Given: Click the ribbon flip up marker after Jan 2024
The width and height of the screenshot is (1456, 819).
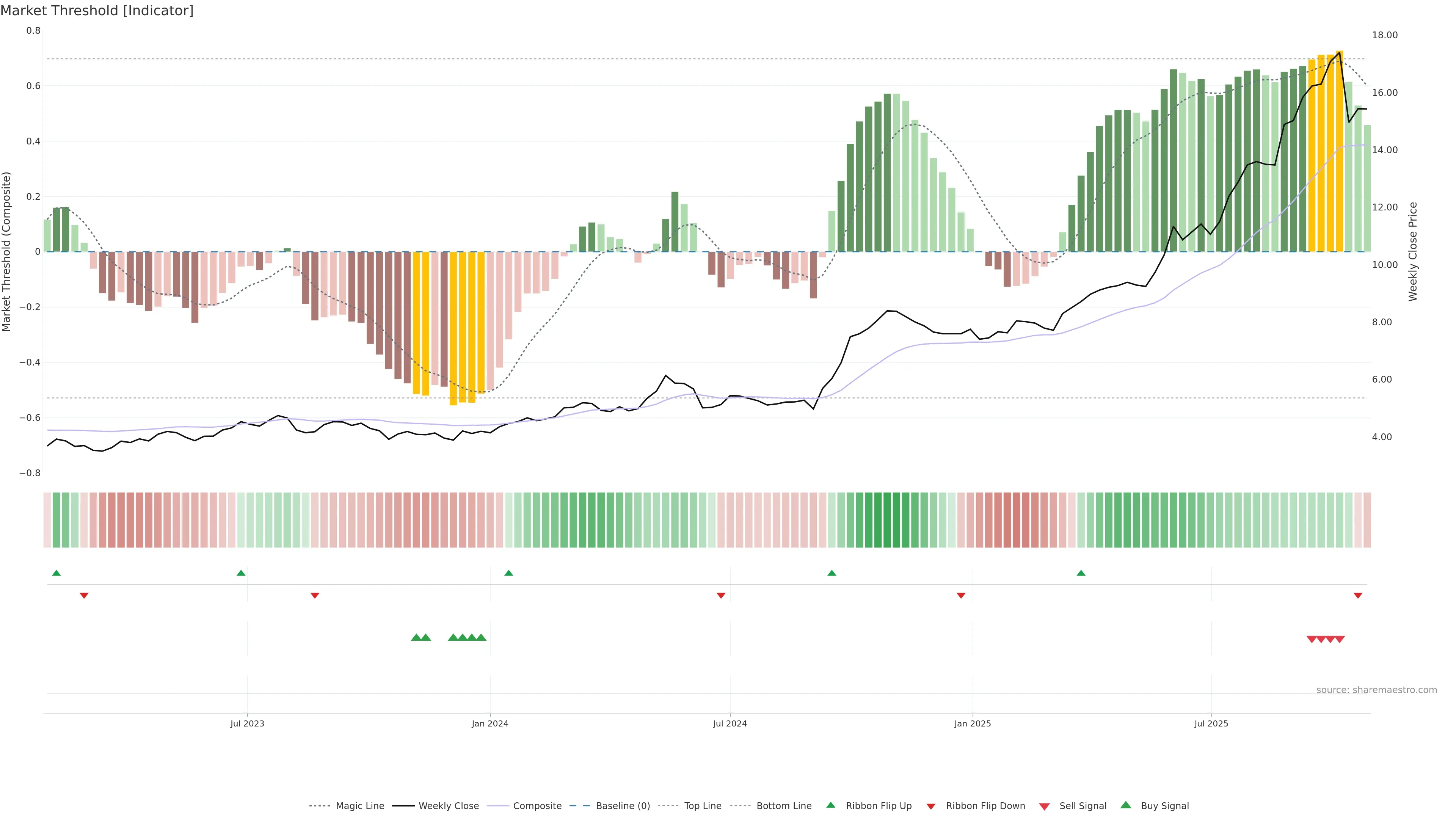Looking at the screenshot, I should (509, 573).
